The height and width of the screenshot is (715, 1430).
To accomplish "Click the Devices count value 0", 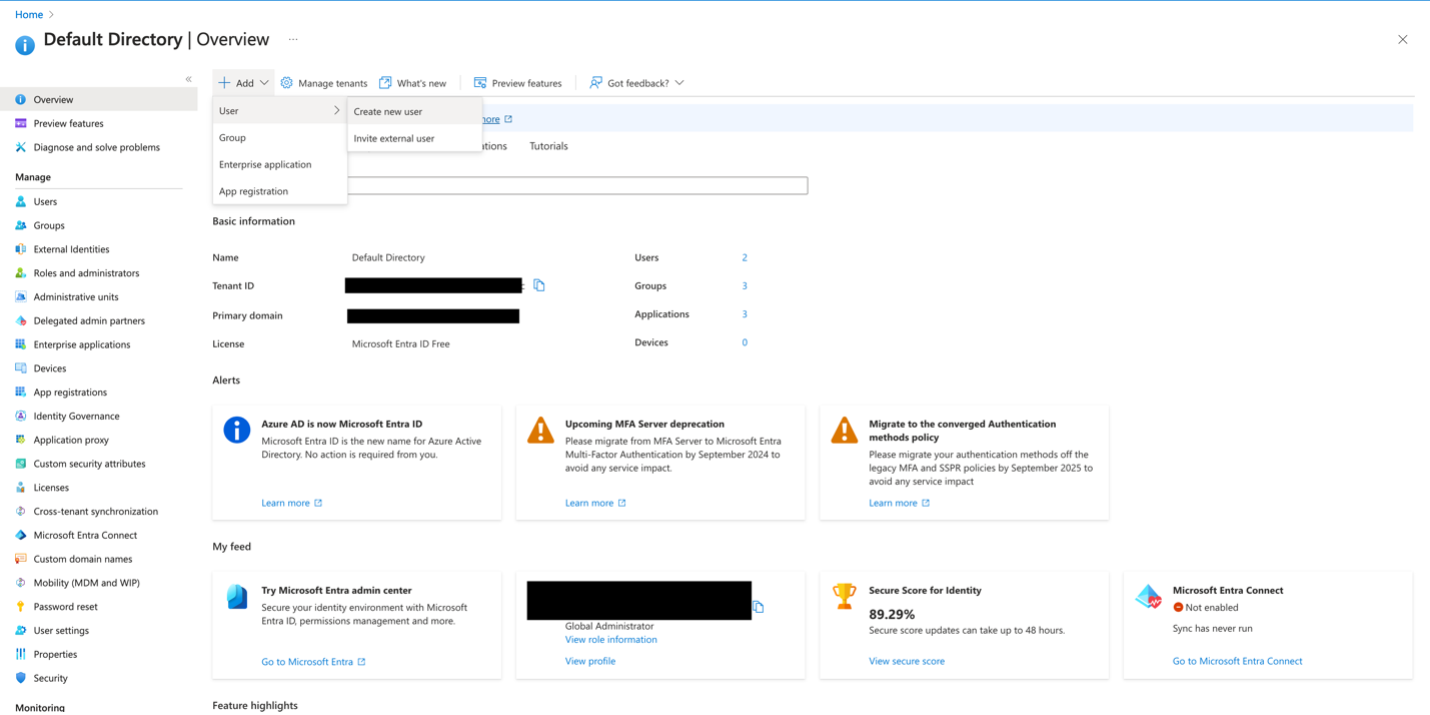I will (x=745, y=343).
